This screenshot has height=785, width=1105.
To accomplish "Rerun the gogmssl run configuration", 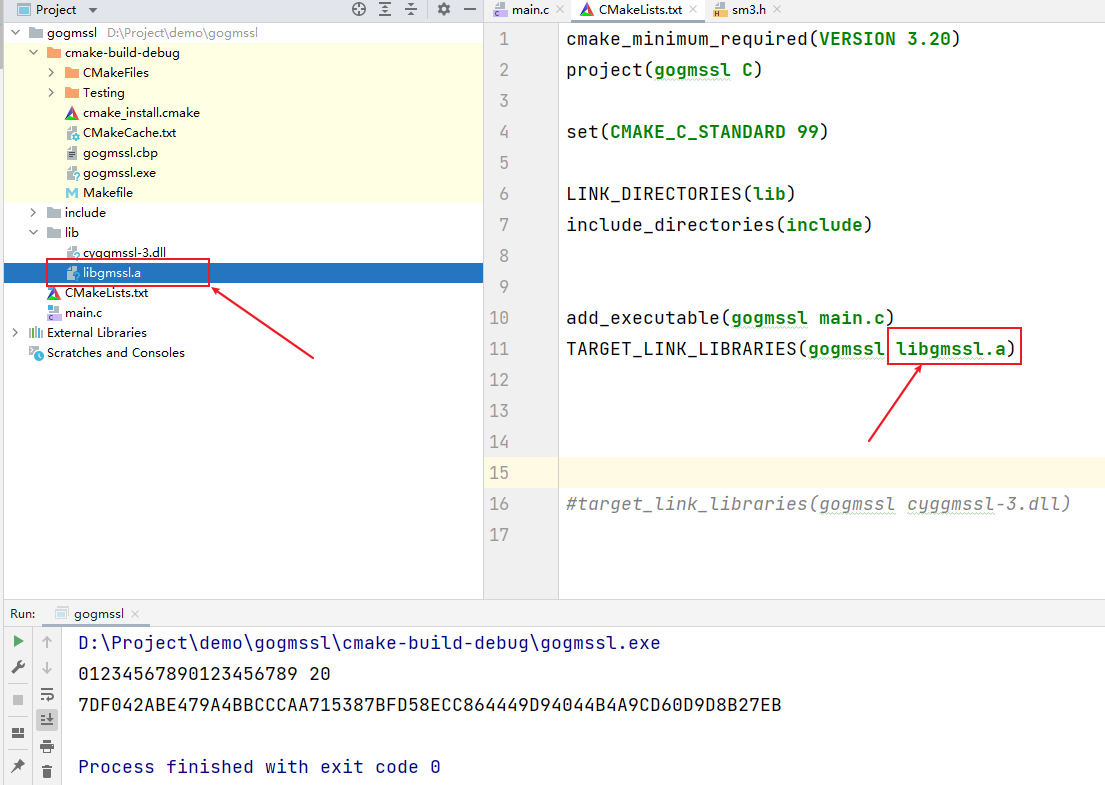I will pyautogui.click(x=17, y=642).
